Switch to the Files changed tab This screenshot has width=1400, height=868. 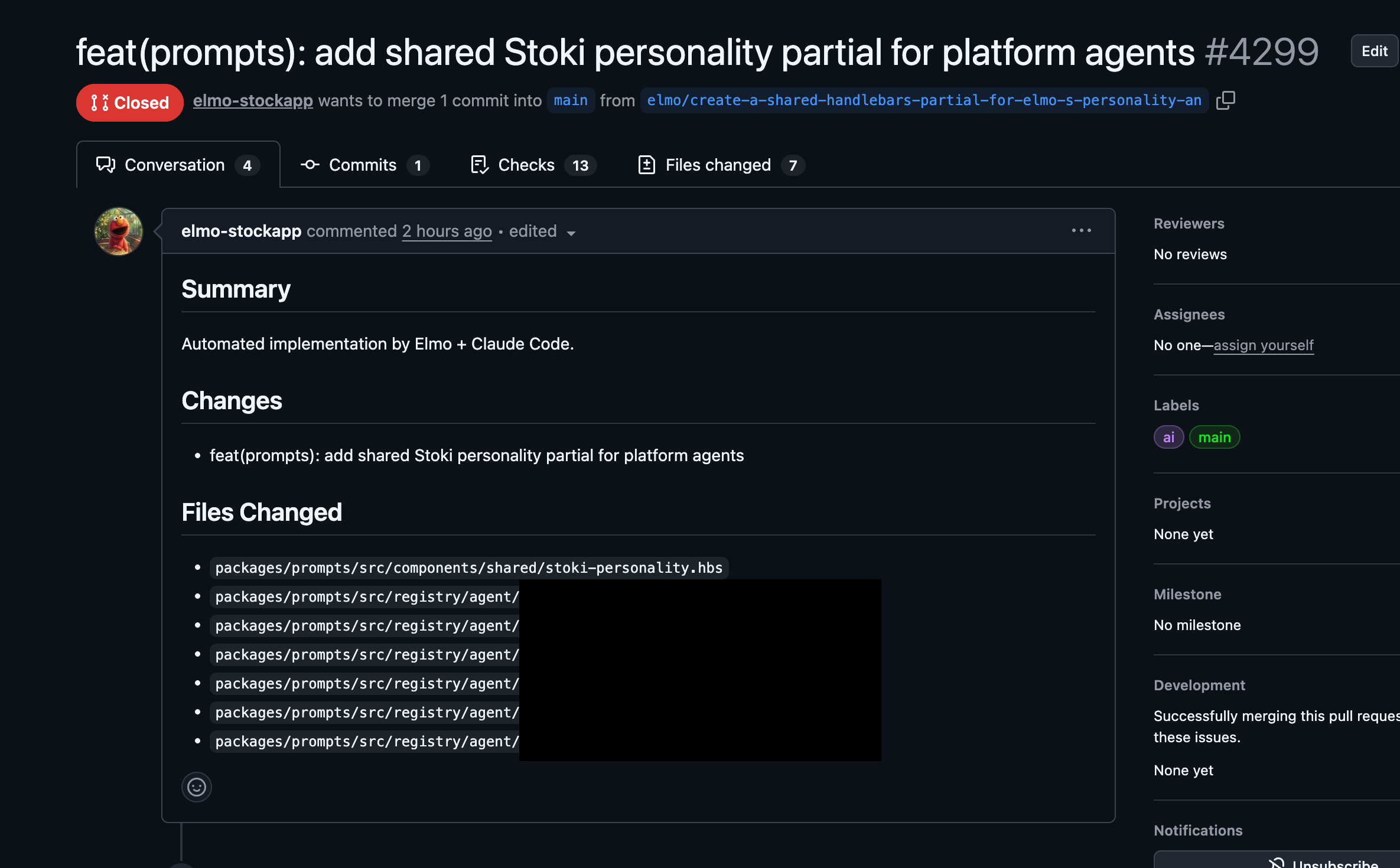[x=718, y=165]
